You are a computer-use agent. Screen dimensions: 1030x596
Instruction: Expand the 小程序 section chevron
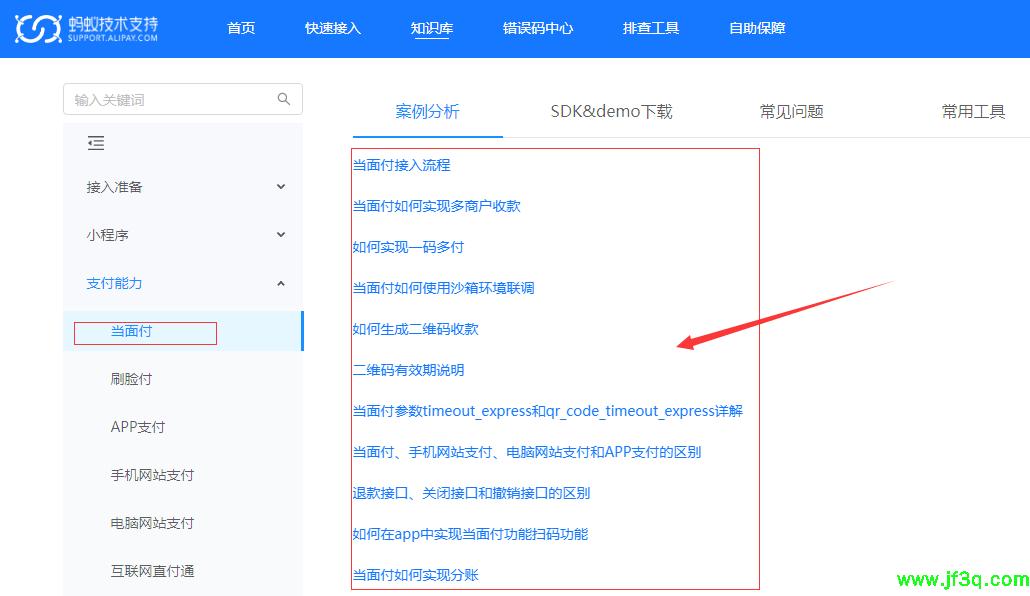pos(281,235)
